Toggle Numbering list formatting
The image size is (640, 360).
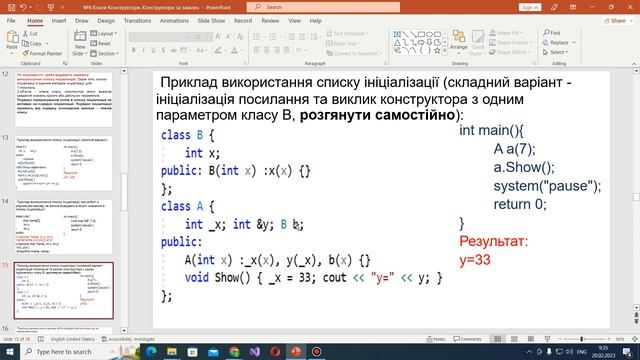click(274, 37)
